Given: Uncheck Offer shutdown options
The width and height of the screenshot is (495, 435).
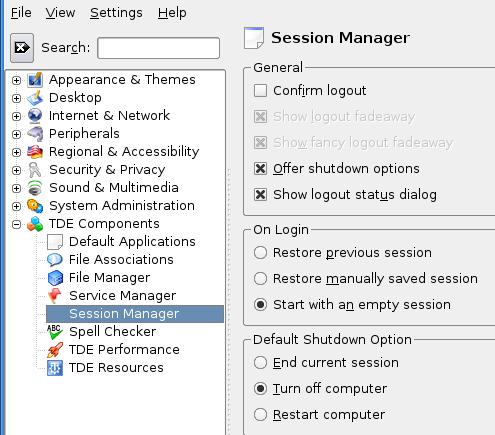Looking at the screenshot, I should [260, 168].
